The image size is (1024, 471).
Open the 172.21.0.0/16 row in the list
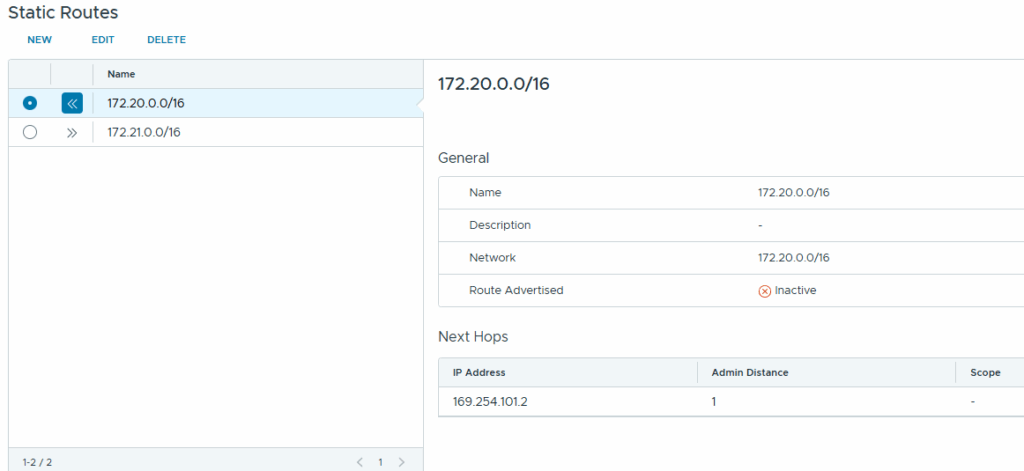click(144, 132)
